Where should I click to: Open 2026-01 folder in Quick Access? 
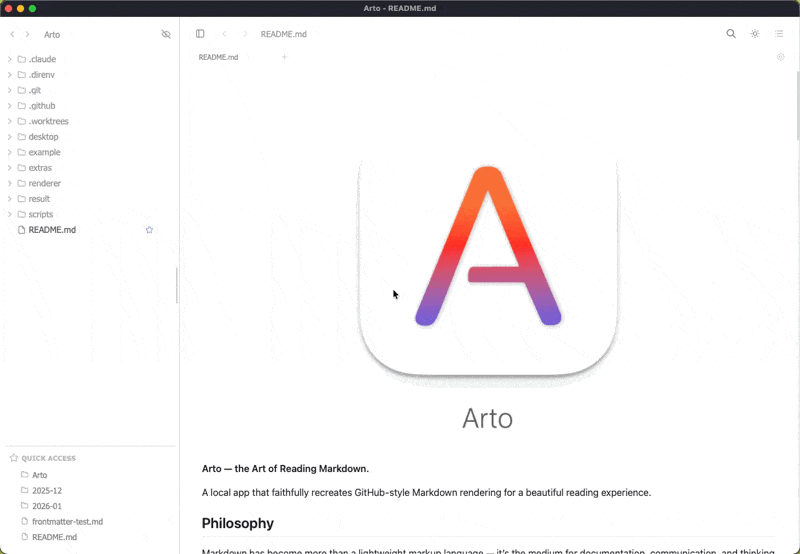[46, 506]
